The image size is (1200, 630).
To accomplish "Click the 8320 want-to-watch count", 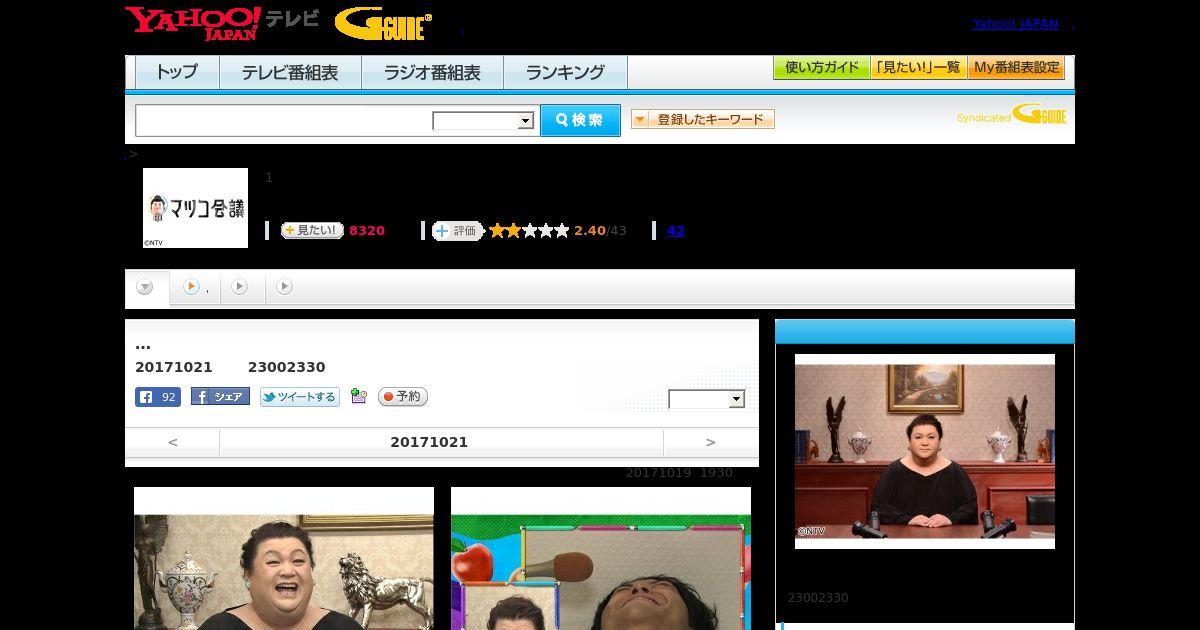I will [x=367, y=231].
